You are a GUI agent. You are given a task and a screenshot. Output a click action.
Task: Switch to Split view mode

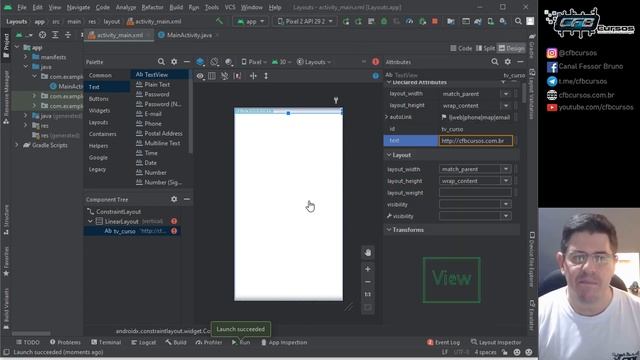[485, 48]
